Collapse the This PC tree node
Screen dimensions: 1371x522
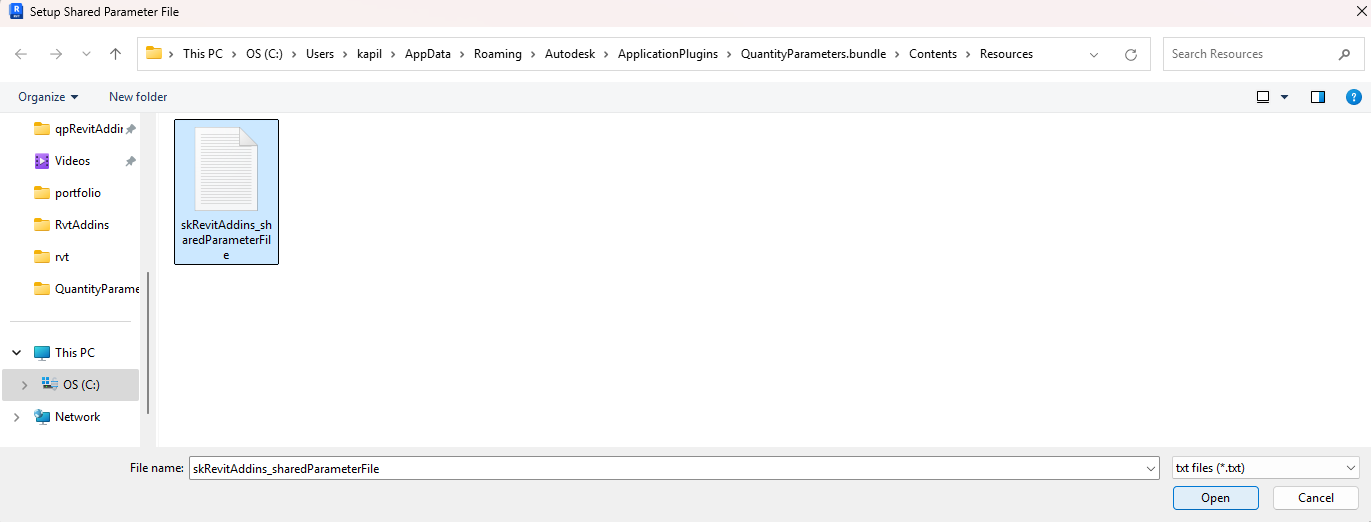[16, 353]
